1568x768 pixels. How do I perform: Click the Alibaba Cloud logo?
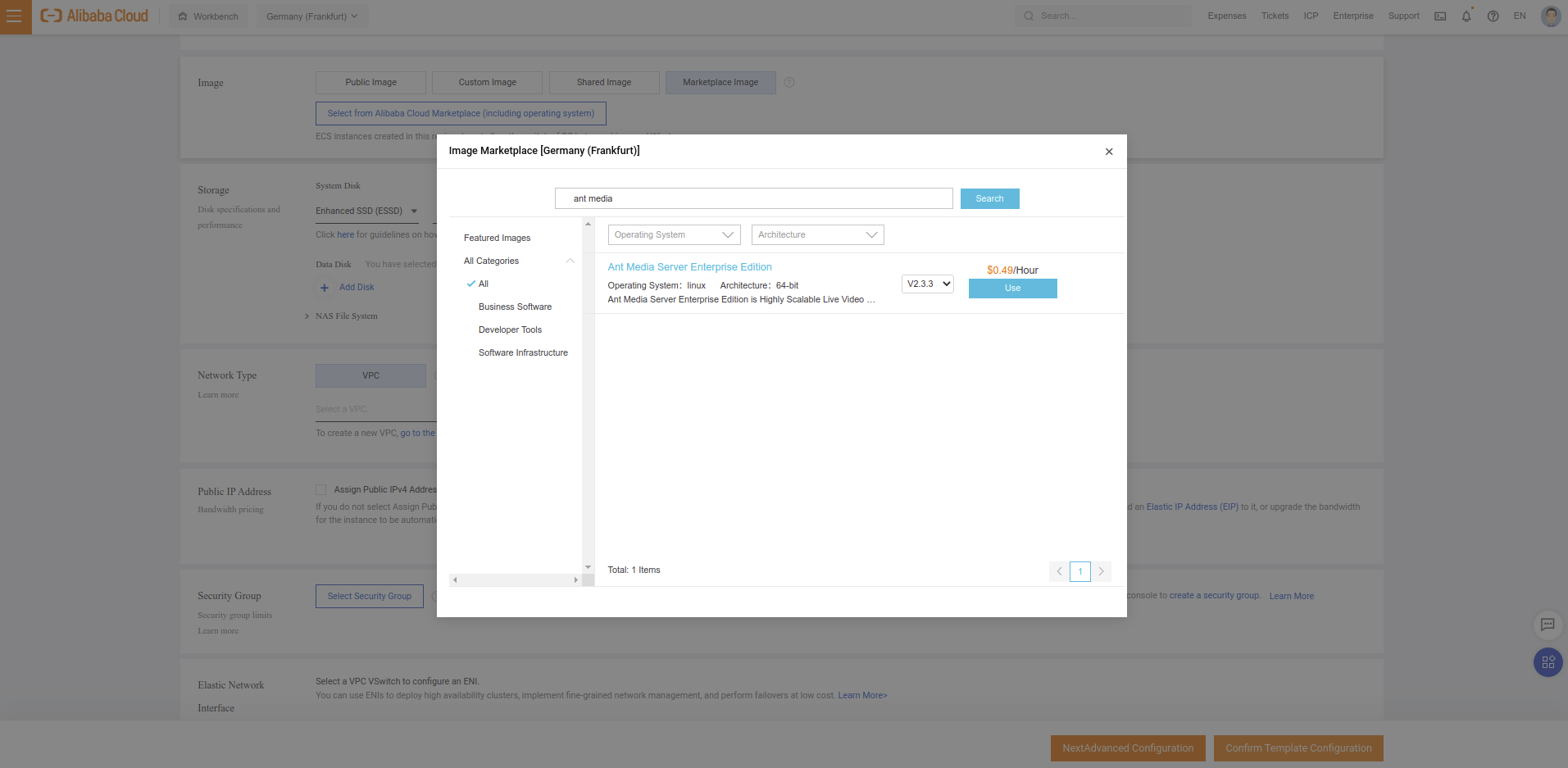click(94, 16)
